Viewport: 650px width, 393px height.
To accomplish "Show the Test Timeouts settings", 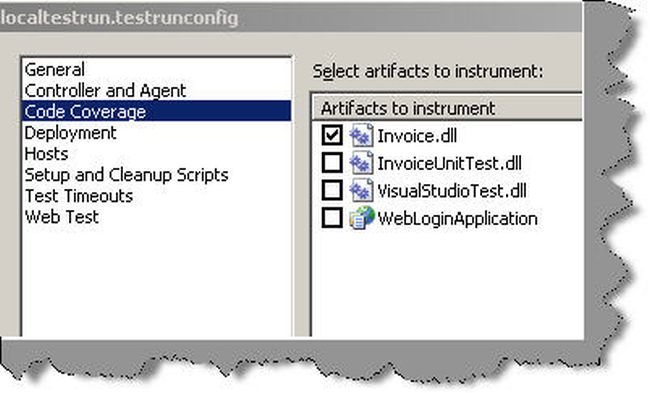I will tap(79, 196).
